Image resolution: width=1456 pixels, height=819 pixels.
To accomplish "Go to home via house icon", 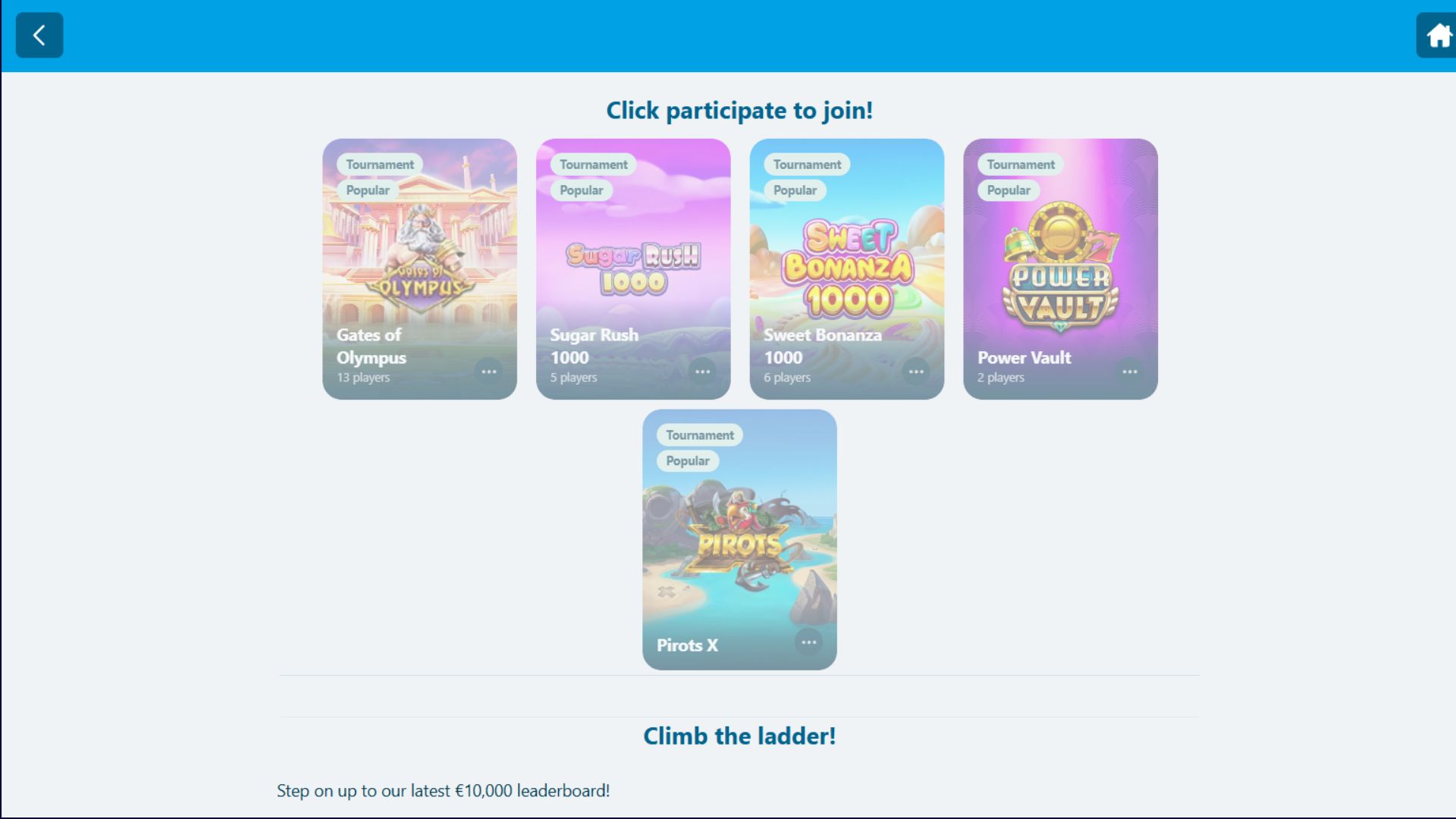I will point(1436,35).
